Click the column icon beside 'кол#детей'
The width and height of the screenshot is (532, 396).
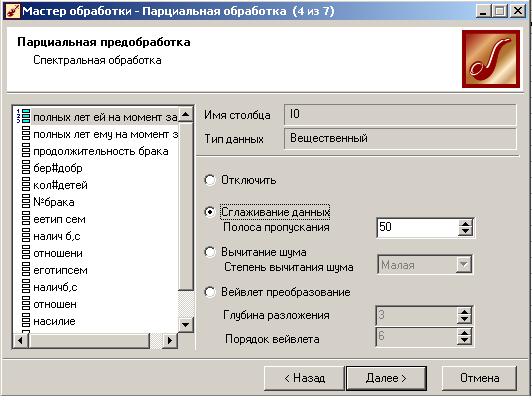[26, 185]
